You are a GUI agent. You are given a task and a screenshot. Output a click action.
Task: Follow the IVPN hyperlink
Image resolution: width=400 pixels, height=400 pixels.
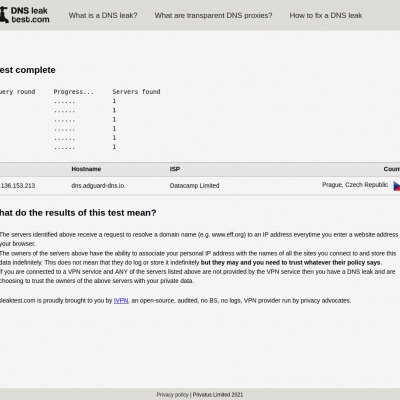[x=121, y=300]
